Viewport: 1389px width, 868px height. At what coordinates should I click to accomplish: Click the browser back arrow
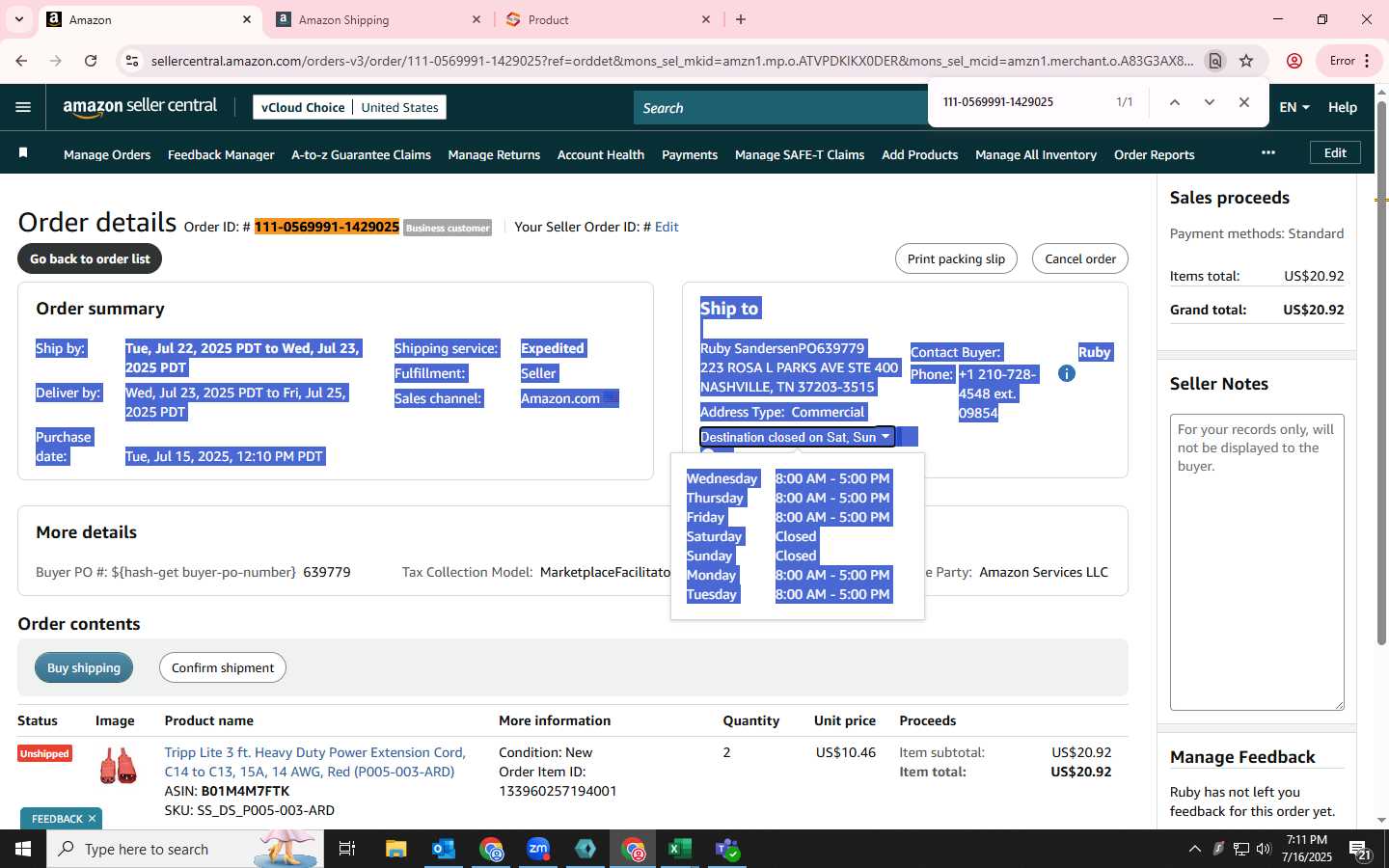click(21, 61)
